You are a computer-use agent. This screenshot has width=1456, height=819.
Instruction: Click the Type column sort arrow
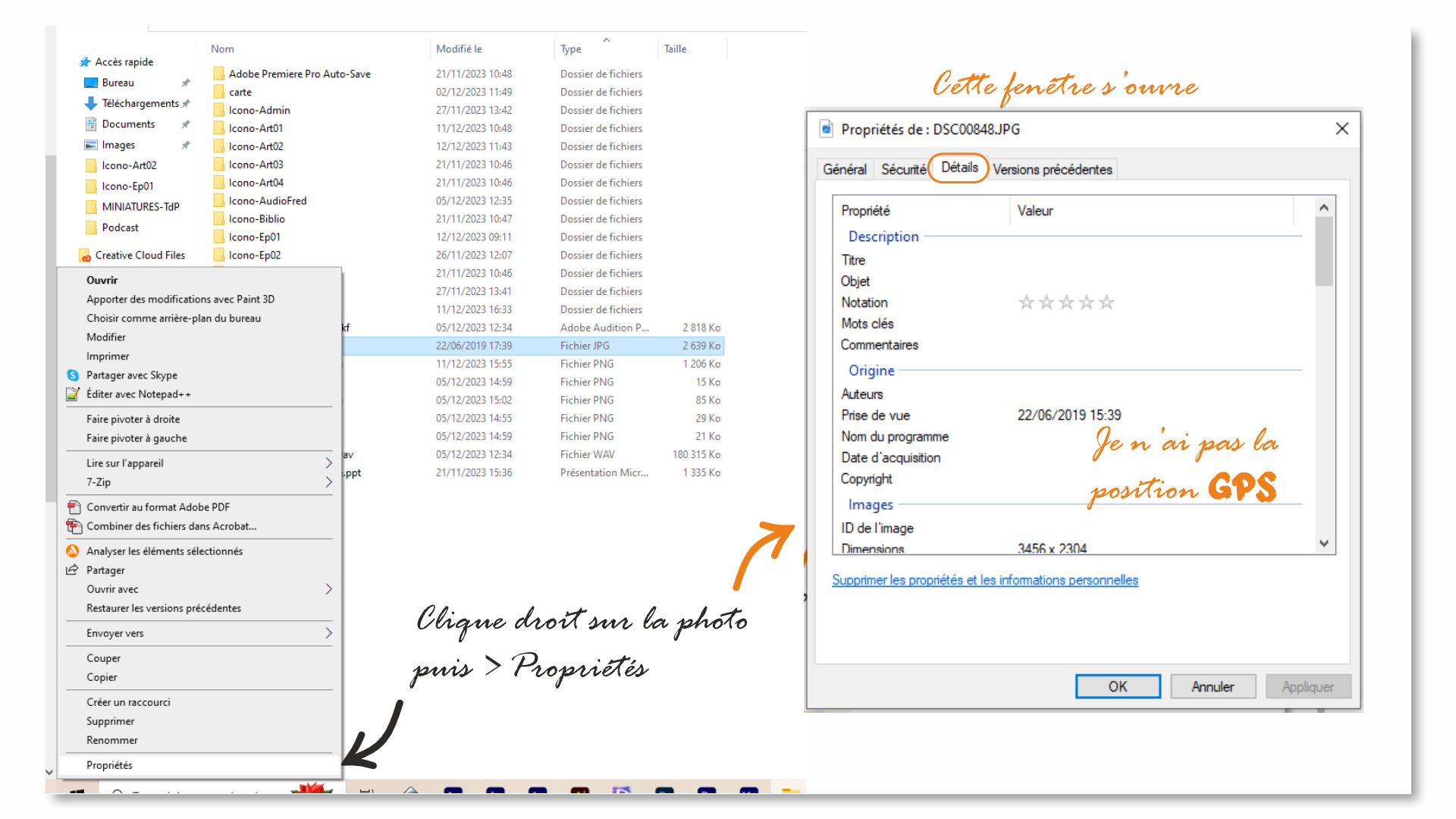(x=606, y=39)
